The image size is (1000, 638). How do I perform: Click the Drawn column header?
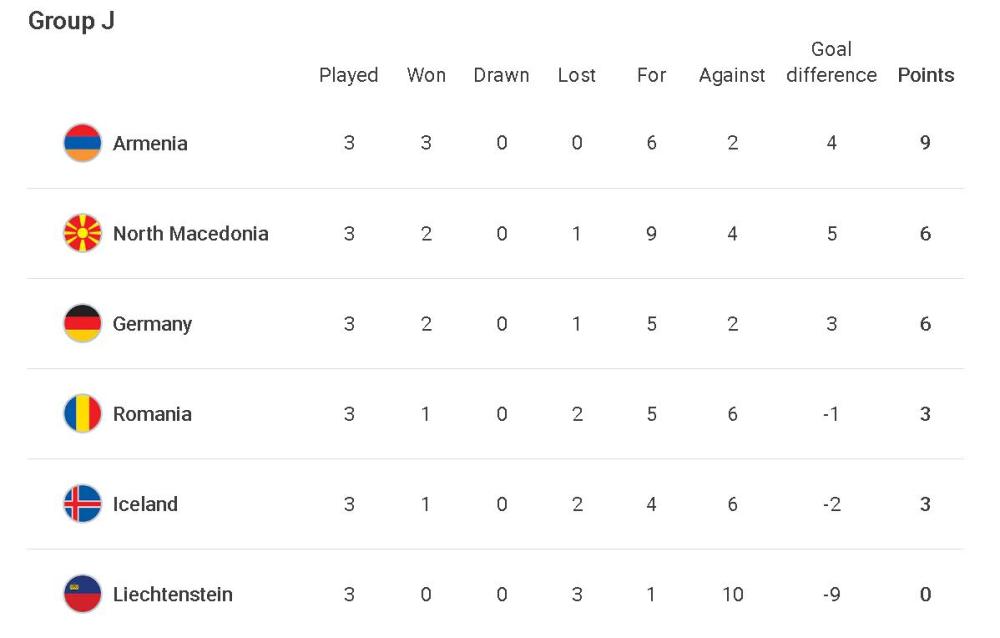coord(501,75)
